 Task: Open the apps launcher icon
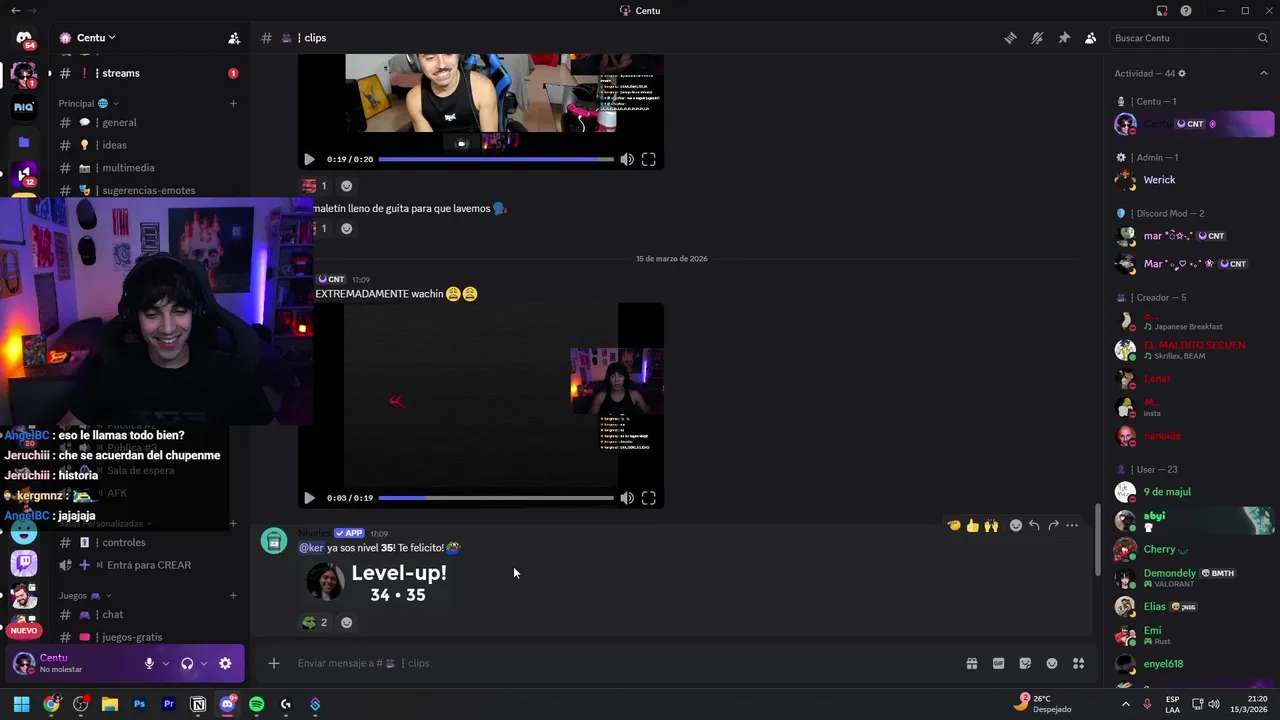coord(1078,663)
